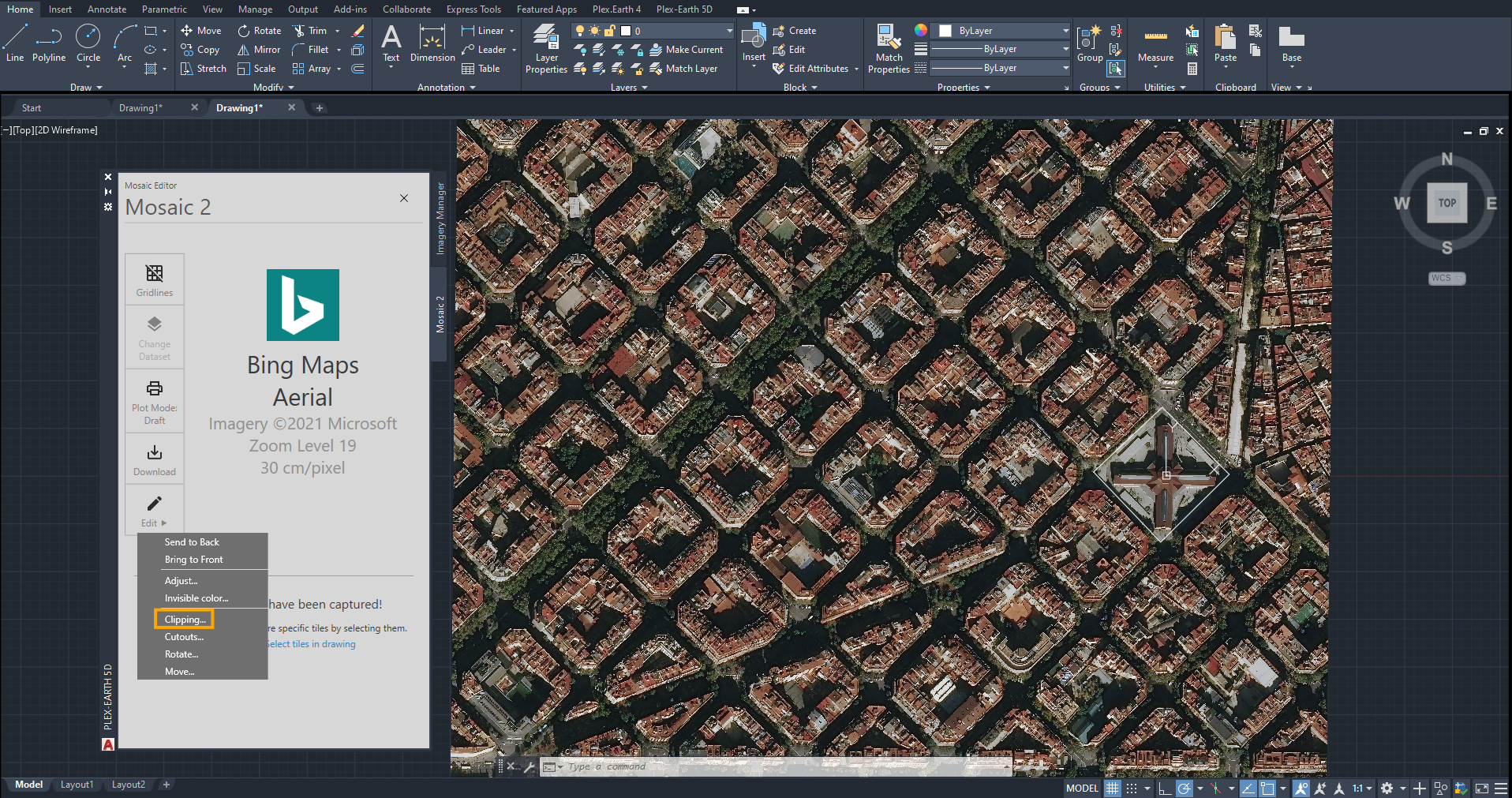Click select tiles in drawing link
The height and width of the screenshot is (798, 1512).
tap(312, 644)
